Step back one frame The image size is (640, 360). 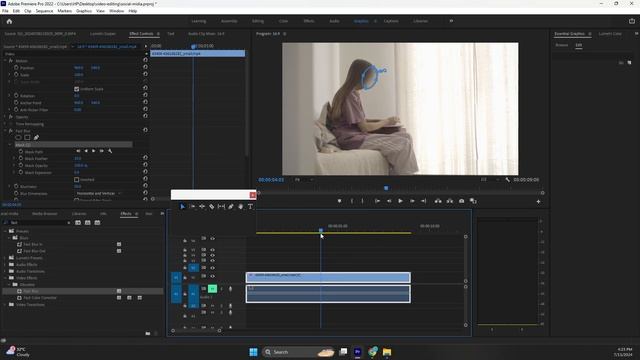point(389,201)
